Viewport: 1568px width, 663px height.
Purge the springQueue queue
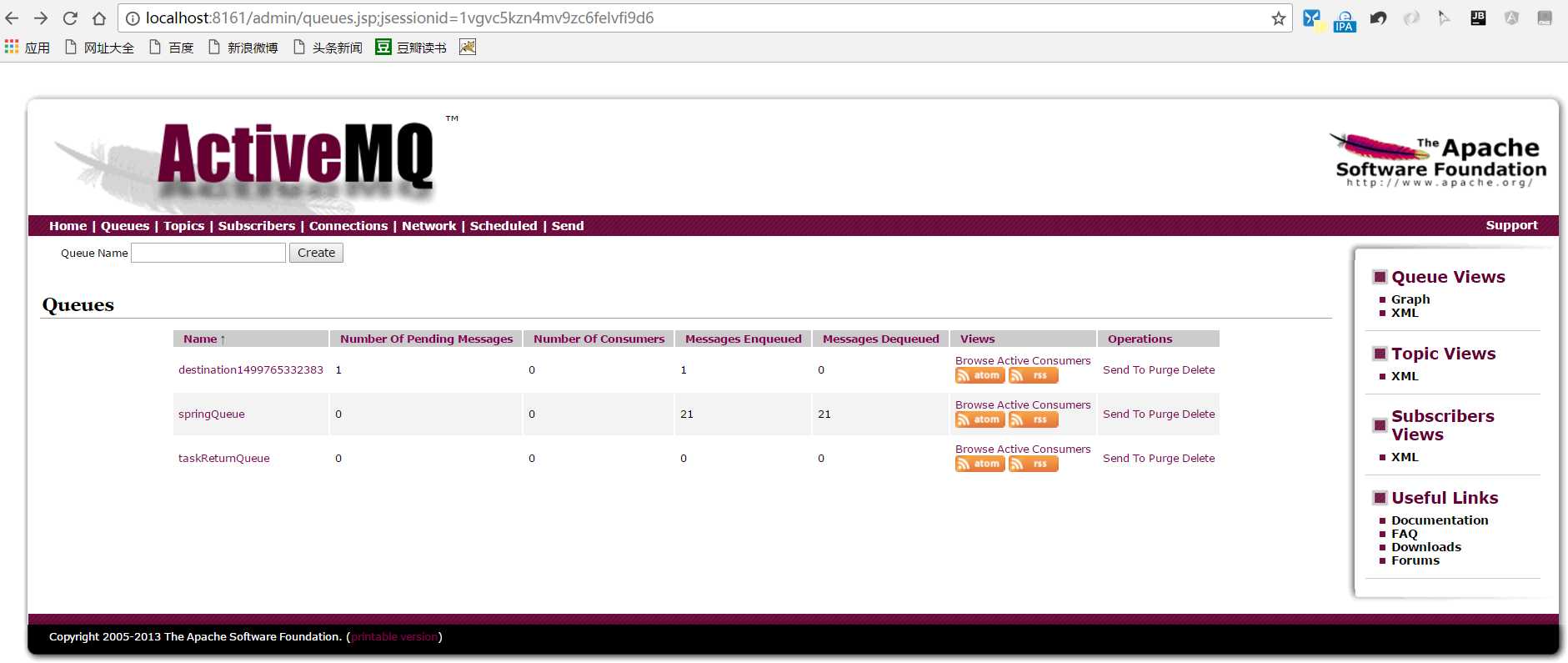click(x=1164, y=414)
